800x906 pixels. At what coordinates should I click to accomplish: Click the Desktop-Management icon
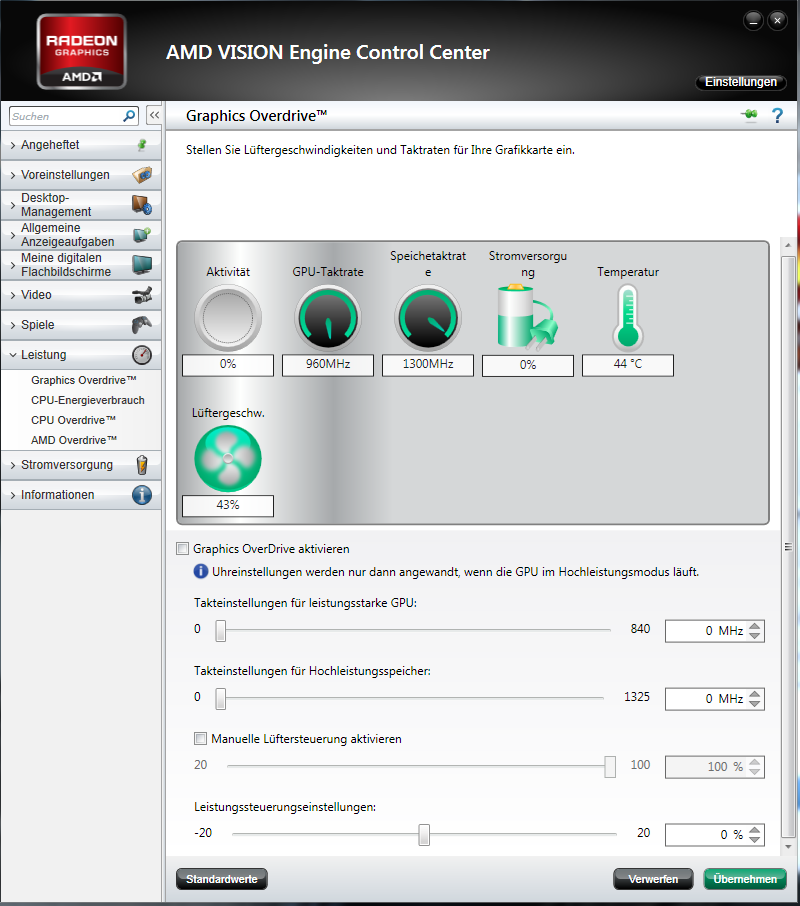click(x=142, y=205)
